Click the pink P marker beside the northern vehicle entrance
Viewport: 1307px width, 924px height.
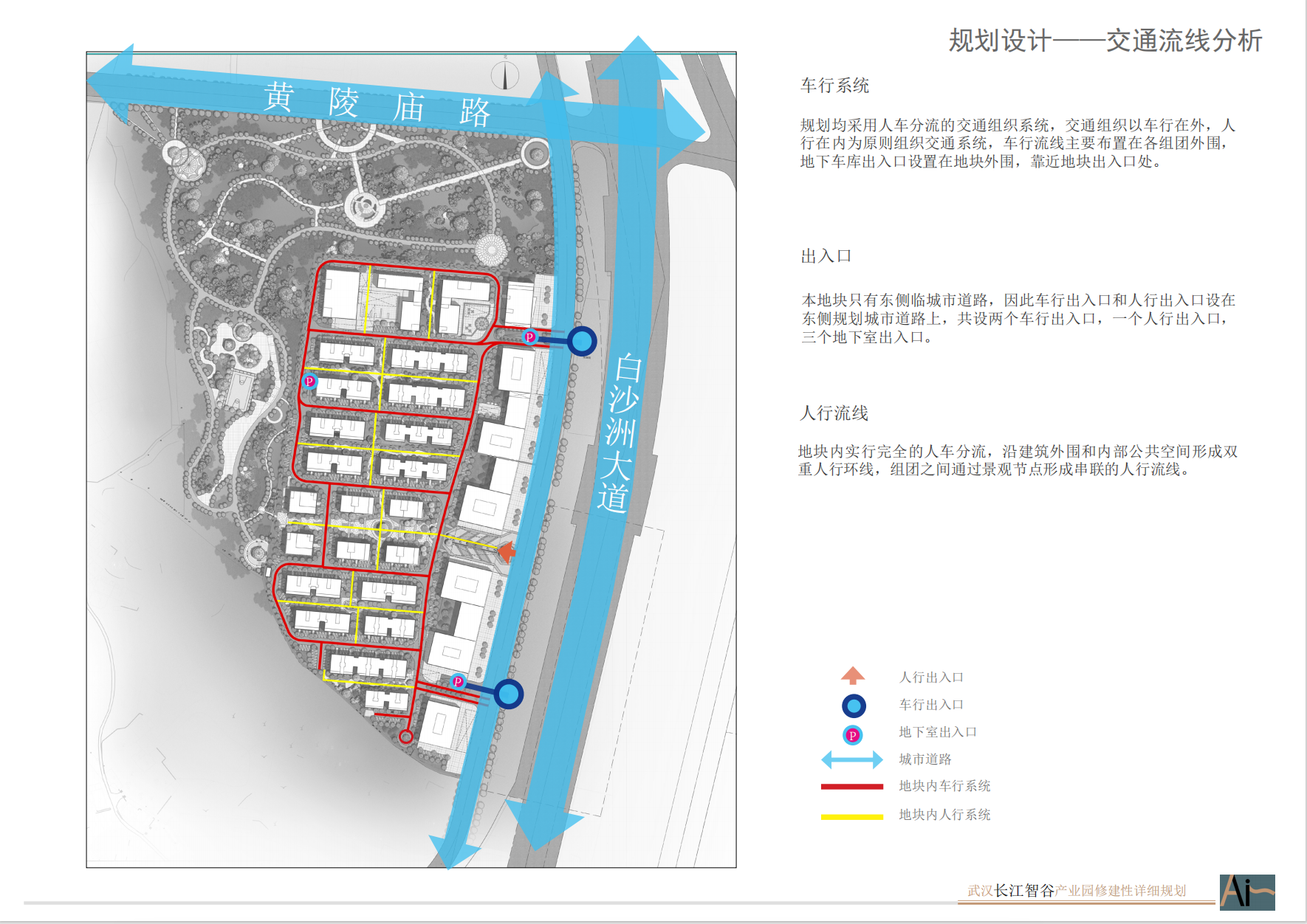click(529, 337)
